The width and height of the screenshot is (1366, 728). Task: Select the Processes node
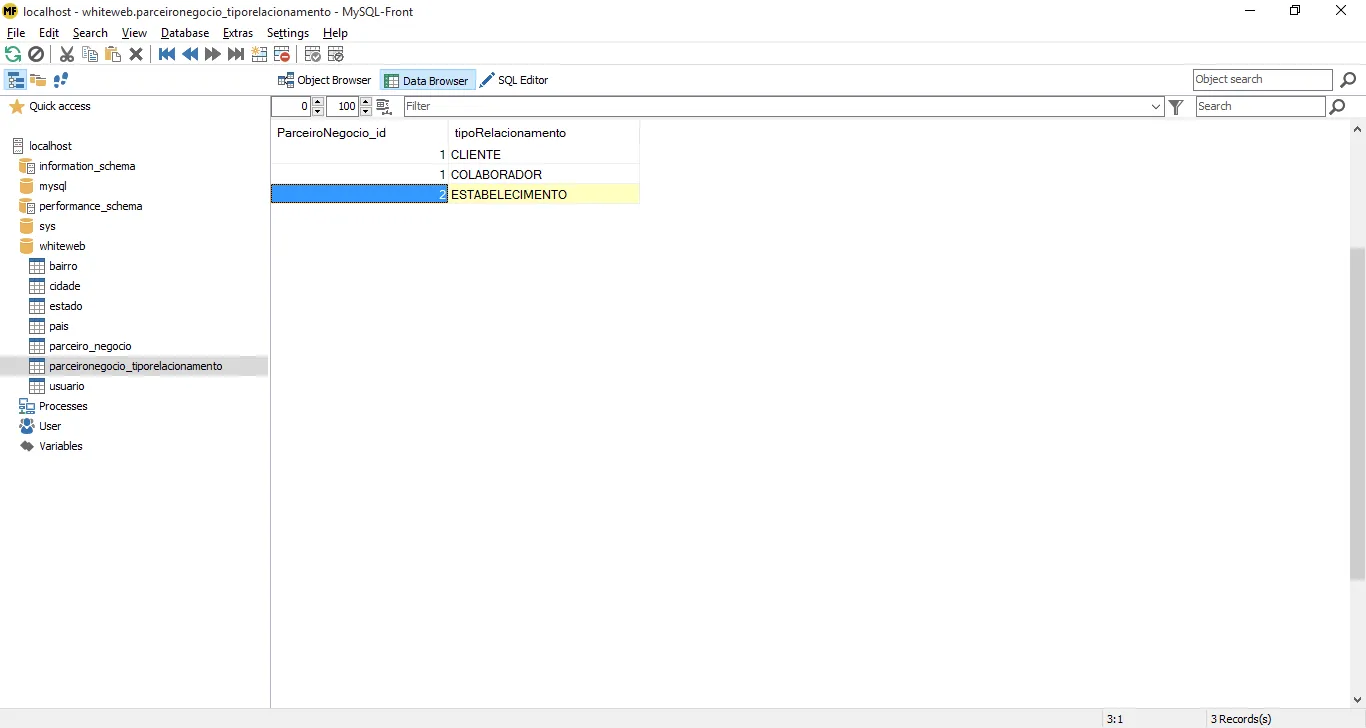point(63,406)
